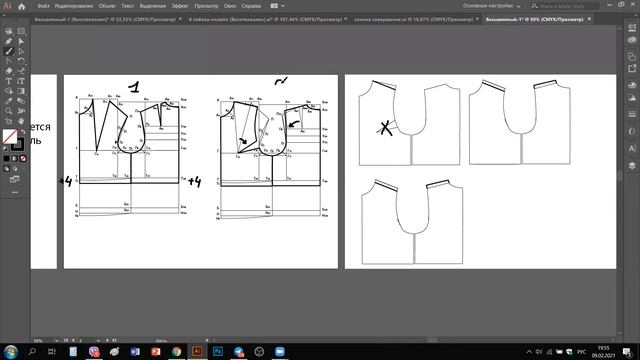The height and width of the screenshot is (360, 640).
Task: Open the Текст menu
Action: pos(127,6)
